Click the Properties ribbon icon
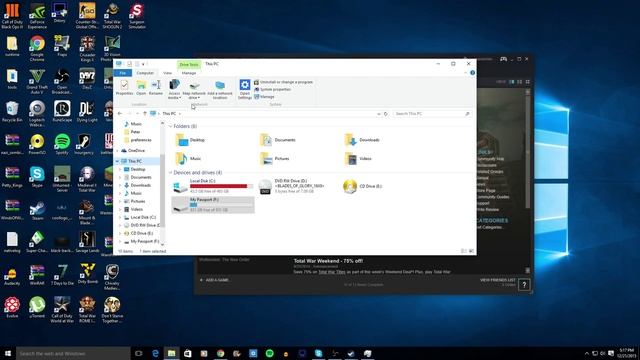640x360 pixels. 124,88
